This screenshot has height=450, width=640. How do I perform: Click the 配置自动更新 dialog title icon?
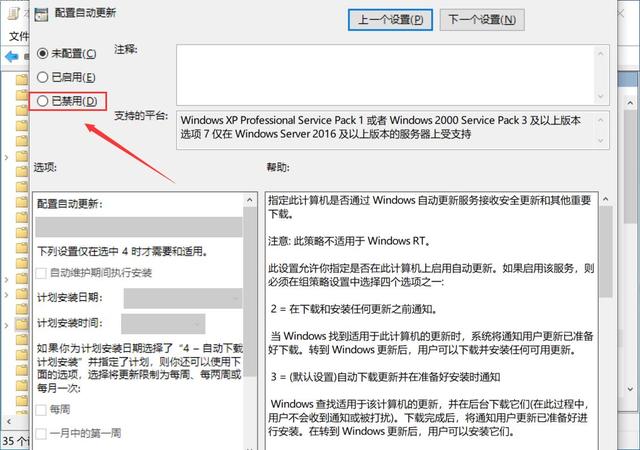coord(41,13)
